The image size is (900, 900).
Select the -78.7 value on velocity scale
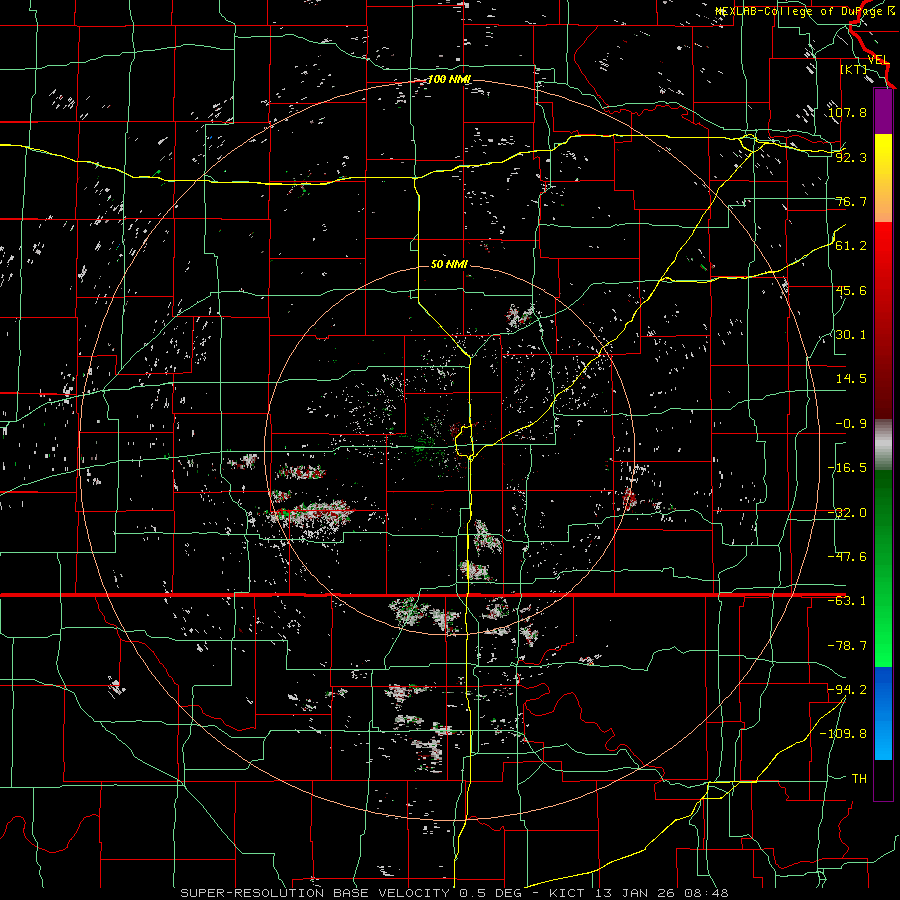847,645
